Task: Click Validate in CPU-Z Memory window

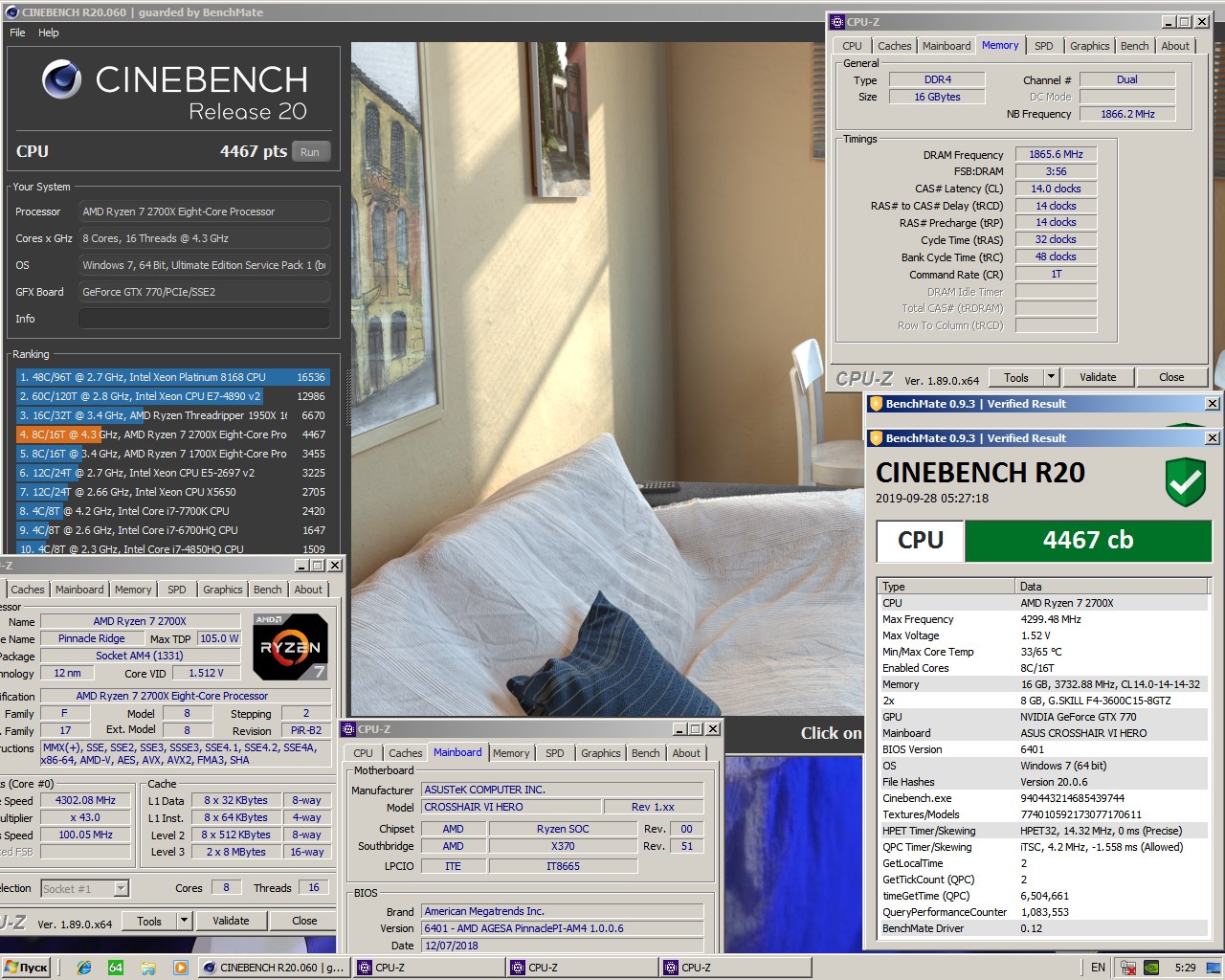Action: point(1098,377)
